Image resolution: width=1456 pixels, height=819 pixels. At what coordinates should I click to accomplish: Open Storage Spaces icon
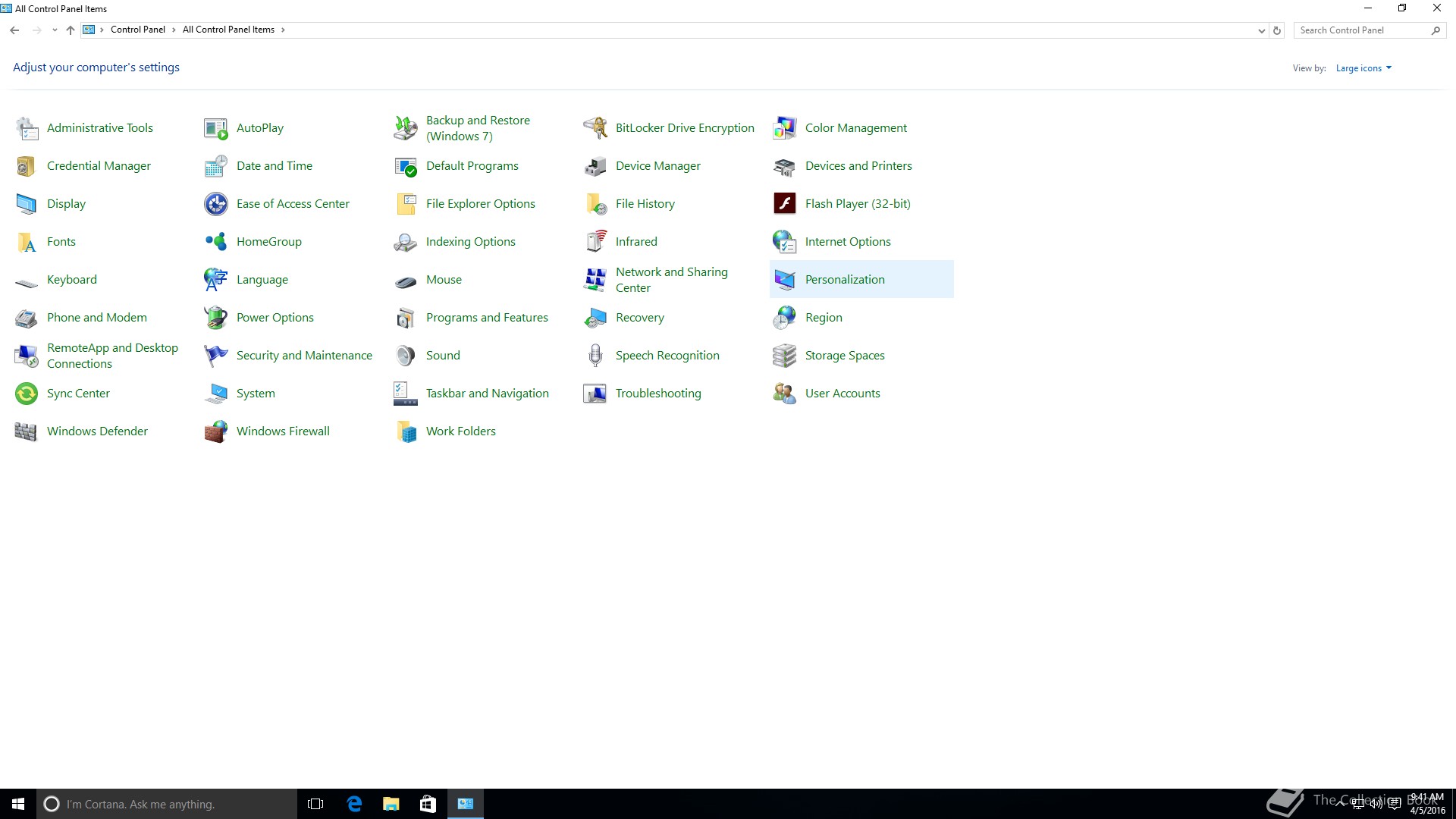click(x=785, y=356)
